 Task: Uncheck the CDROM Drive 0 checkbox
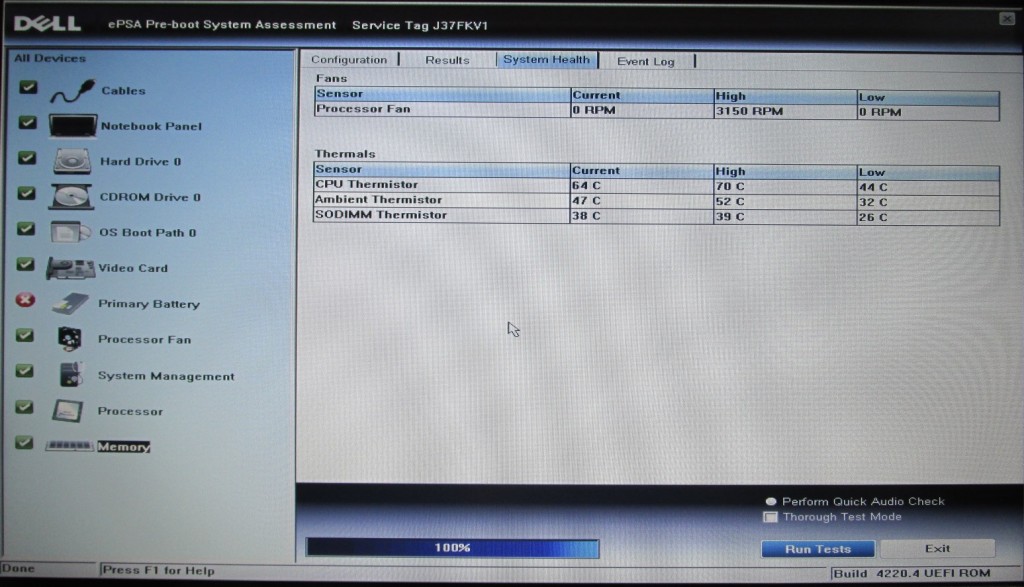26,193
